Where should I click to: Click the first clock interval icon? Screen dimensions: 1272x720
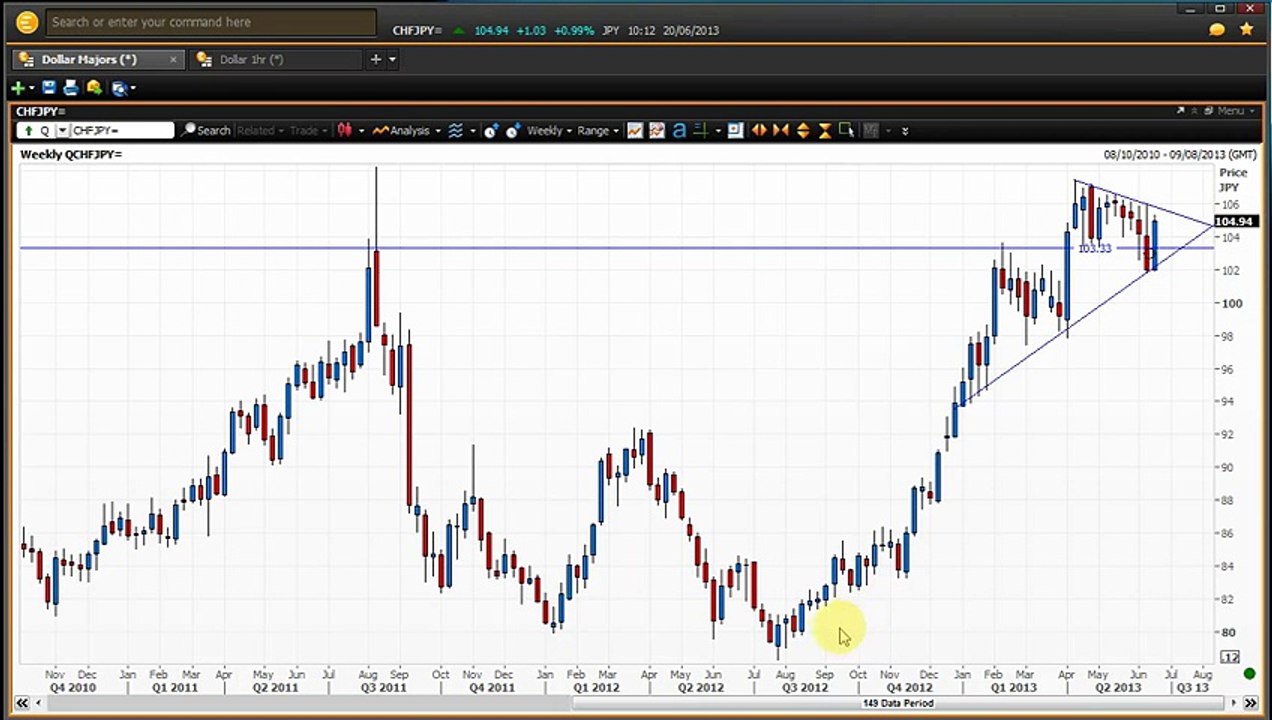click(491, 130)
